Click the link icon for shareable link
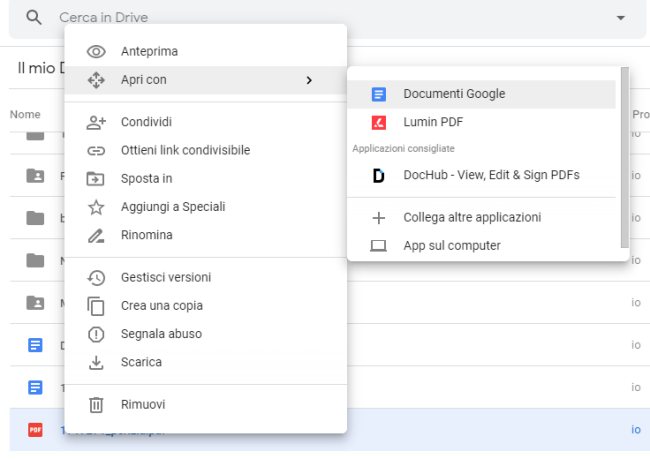650x459 pixels. click(x=96, y=151)
